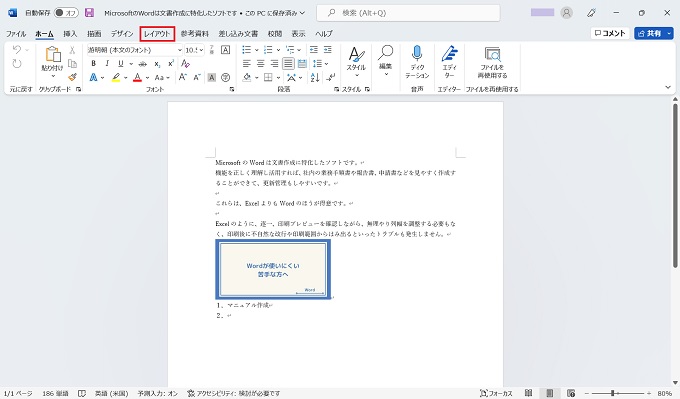Align text left
The height and width of the screenshot is (399, 680).
[247, 64]
